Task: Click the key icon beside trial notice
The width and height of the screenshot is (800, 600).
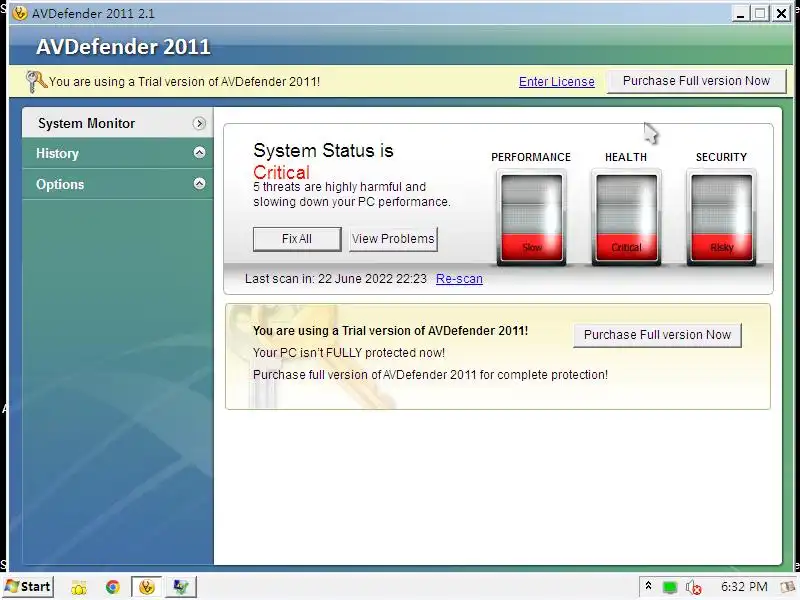Action: (36, 81)
